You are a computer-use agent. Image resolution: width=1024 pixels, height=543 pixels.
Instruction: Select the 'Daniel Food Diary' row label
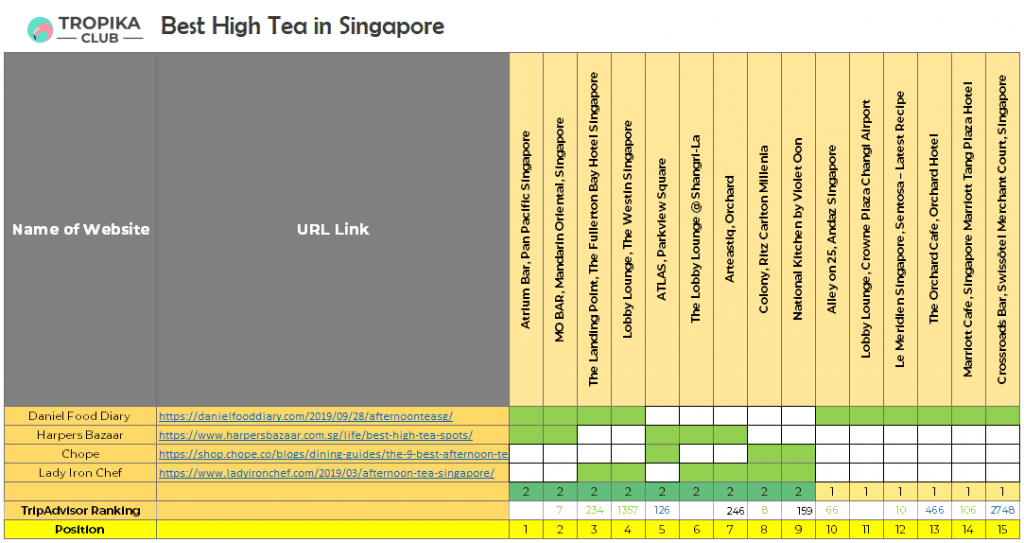79,416
